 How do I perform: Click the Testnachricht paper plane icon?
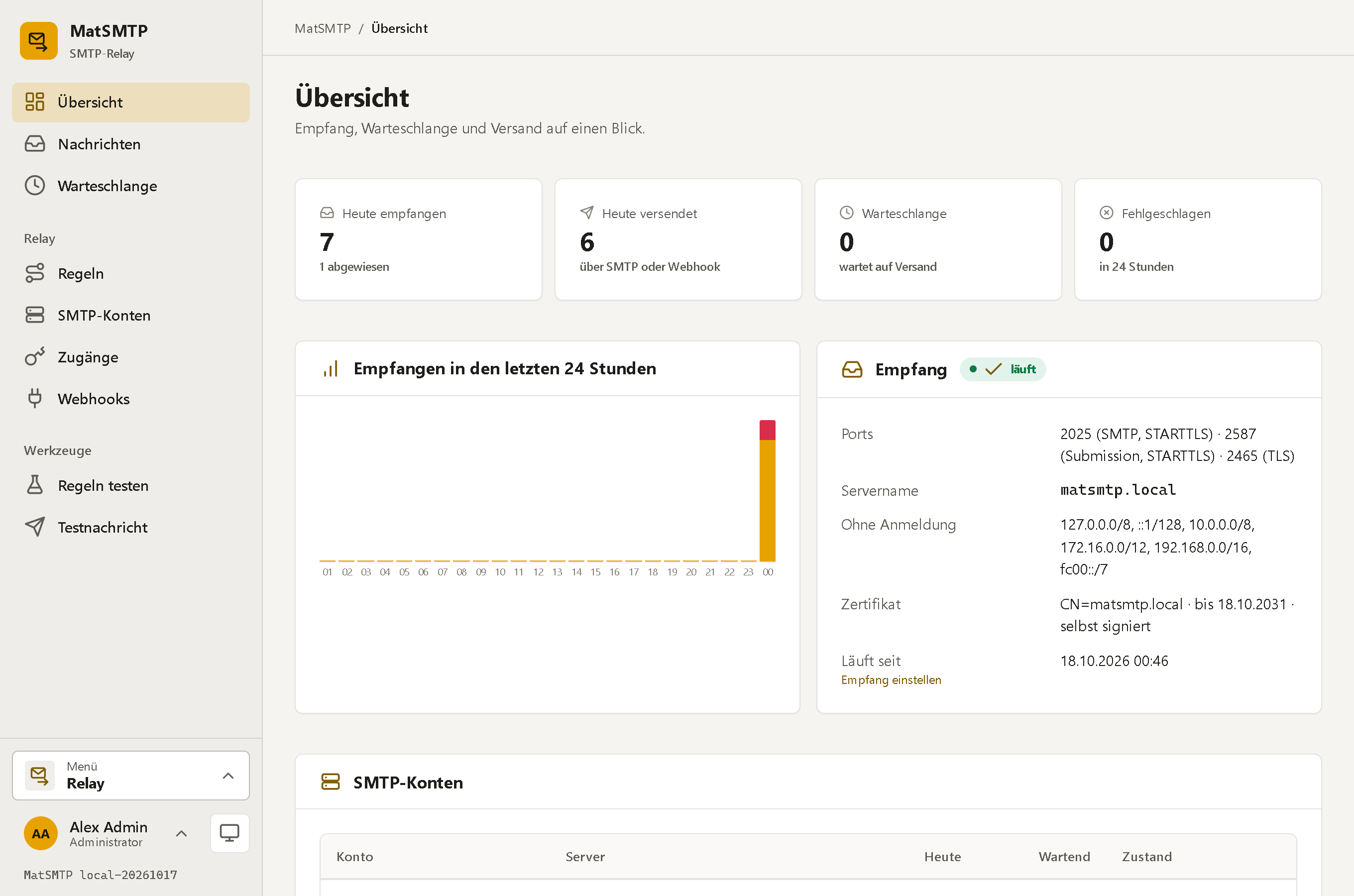[35, 527]
